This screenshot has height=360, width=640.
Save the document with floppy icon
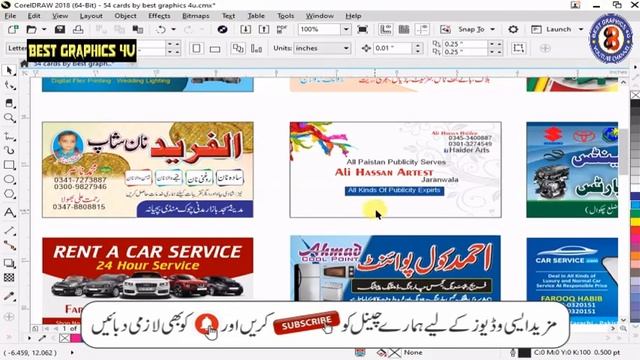(60, 29)
